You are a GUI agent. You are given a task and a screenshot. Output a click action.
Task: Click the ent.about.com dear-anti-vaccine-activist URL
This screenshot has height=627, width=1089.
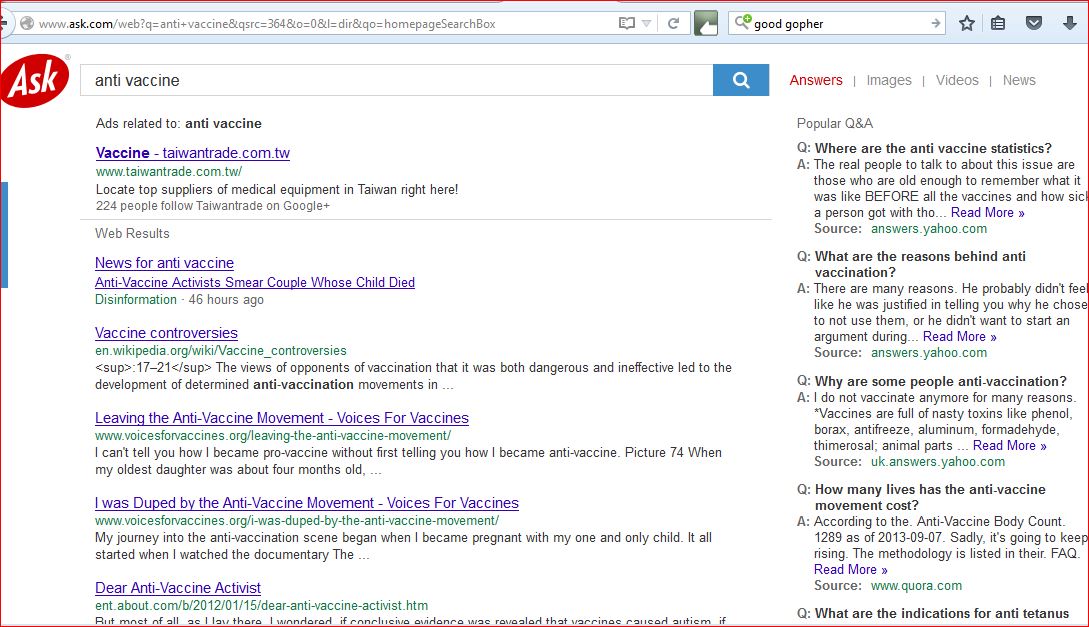[261, 605]
